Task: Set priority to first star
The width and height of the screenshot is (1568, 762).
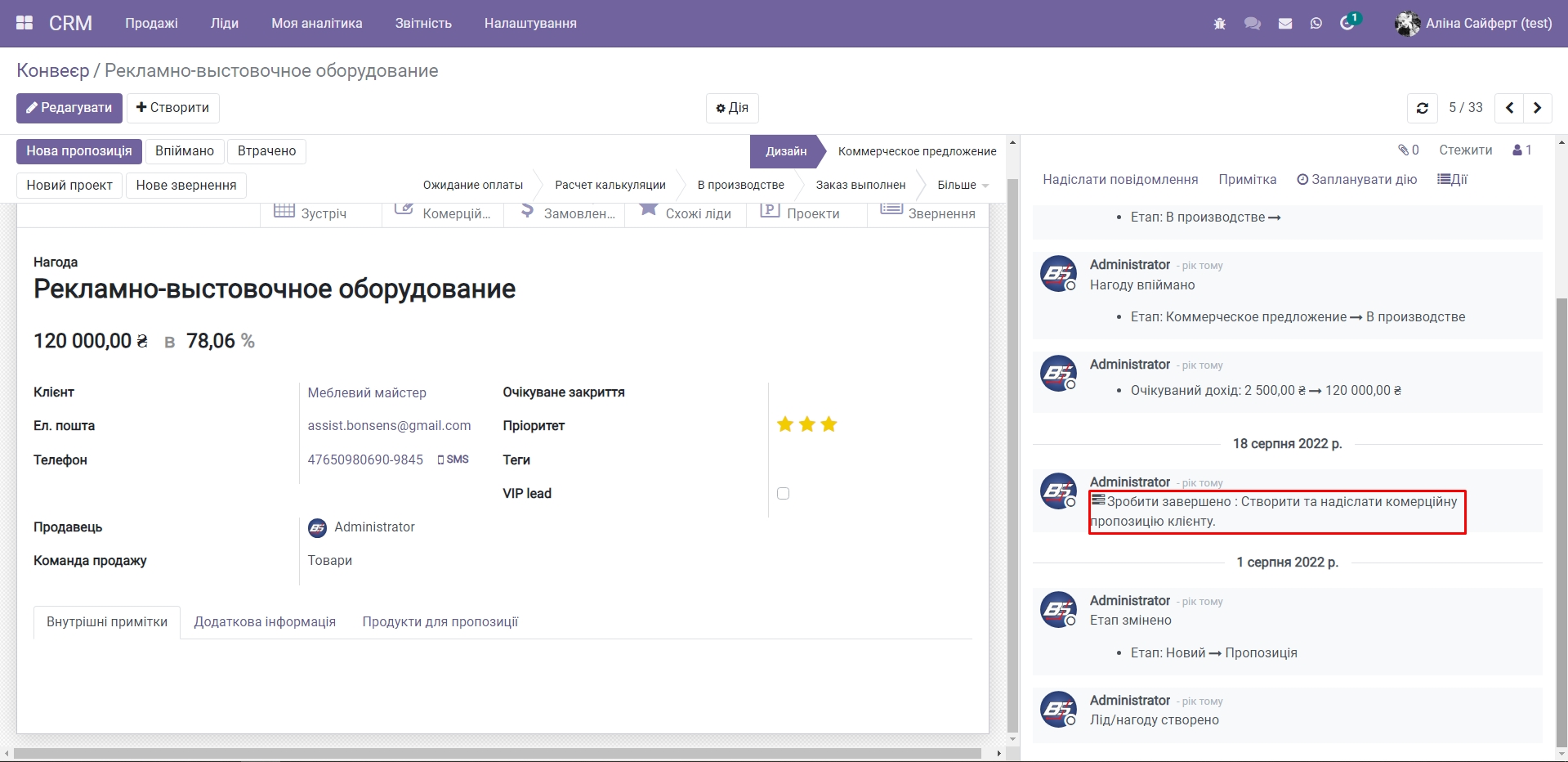Action: click(x=785, y=424)
